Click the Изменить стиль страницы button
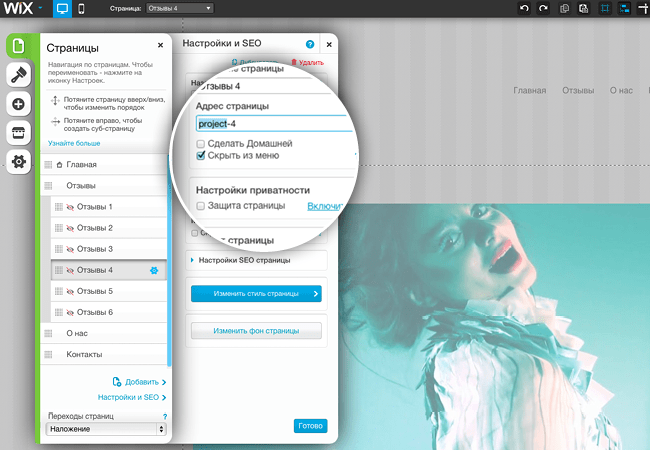 pos(256,293)
